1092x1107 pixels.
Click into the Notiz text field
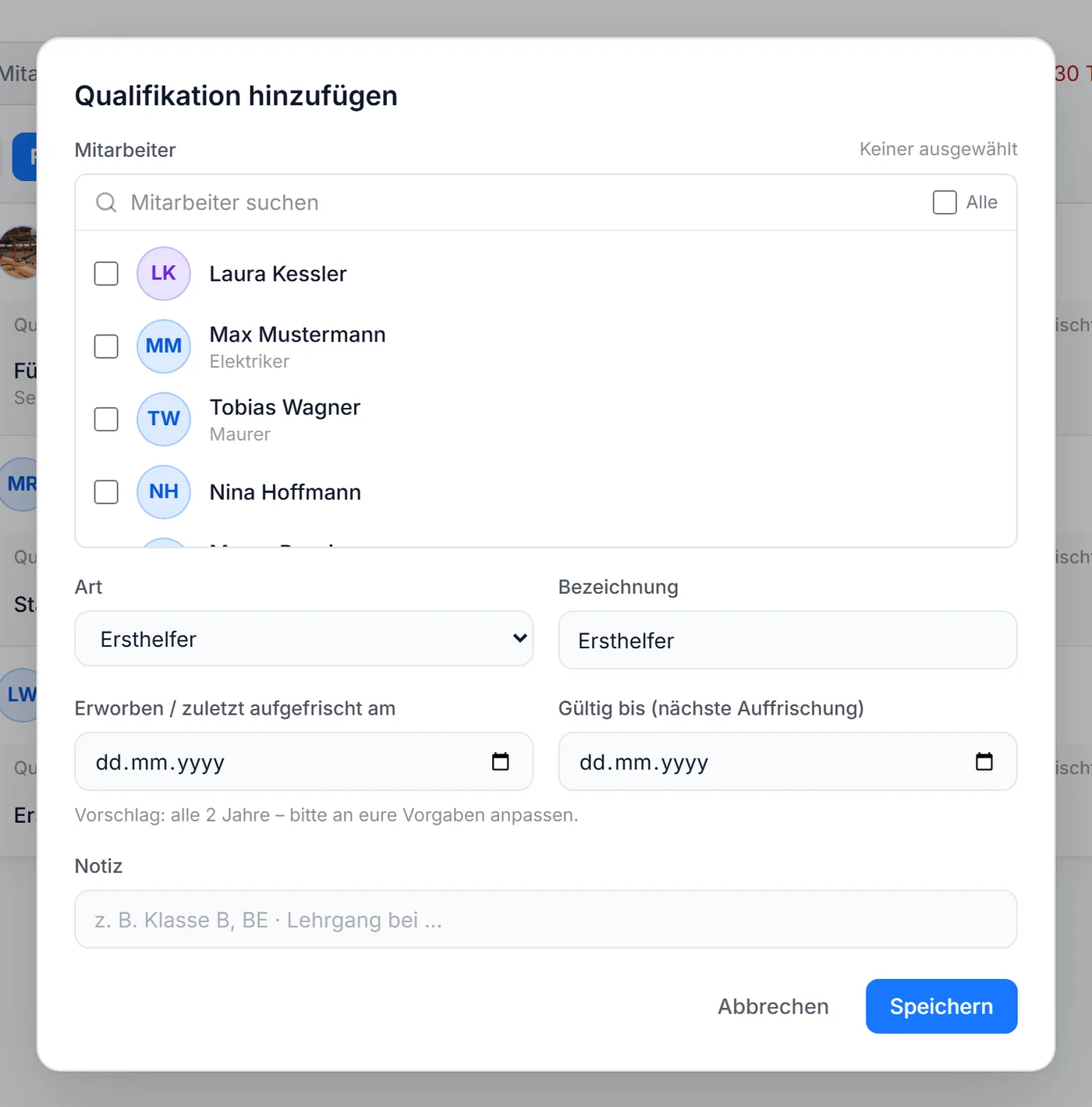[x=546, y=920]
